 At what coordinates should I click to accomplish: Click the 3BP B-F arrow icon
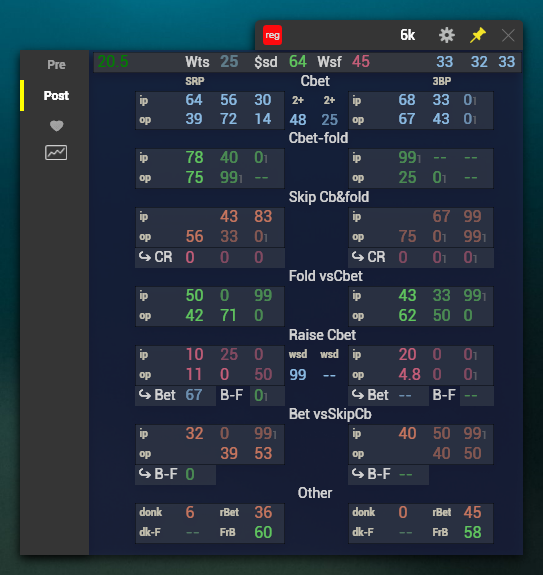coord(358,473)
